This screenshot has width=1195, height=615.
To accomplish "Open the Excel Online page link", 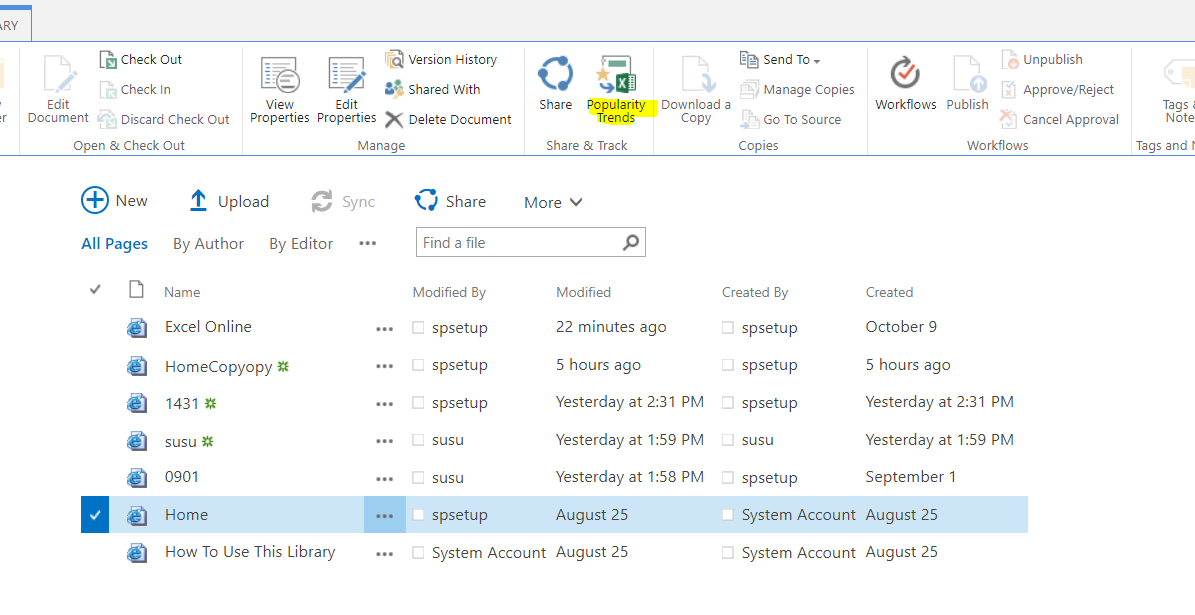I will click(208, 327).
